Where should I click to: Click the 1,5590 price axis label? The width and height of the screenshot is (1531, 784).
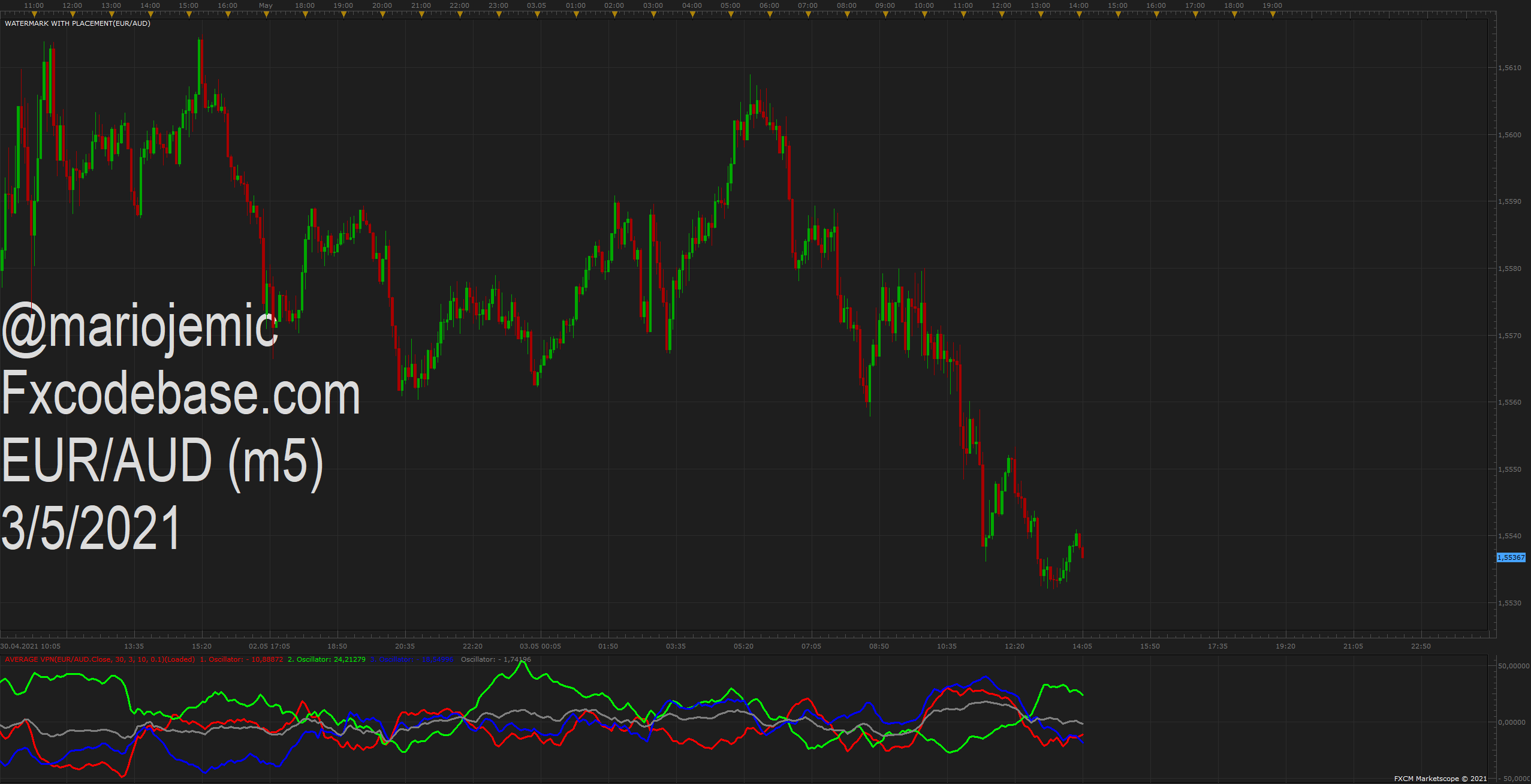(1509, 201)
